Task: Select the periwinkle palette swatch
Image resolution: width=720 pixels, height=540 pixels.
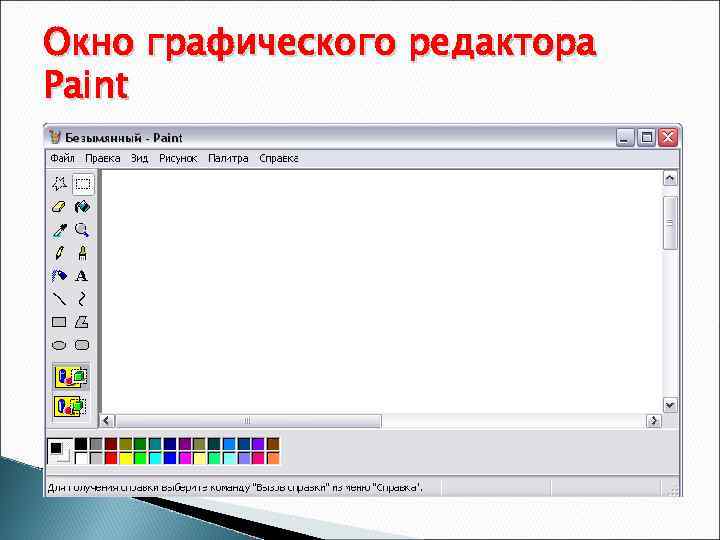Action: click(244, 458)
